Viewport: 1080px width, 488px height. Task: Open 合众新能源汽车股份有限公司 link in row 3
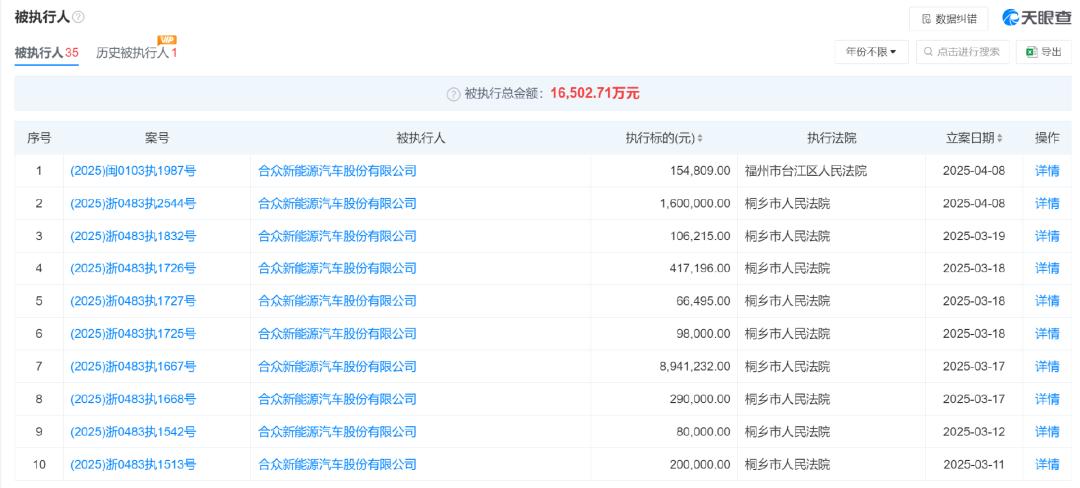337,236
